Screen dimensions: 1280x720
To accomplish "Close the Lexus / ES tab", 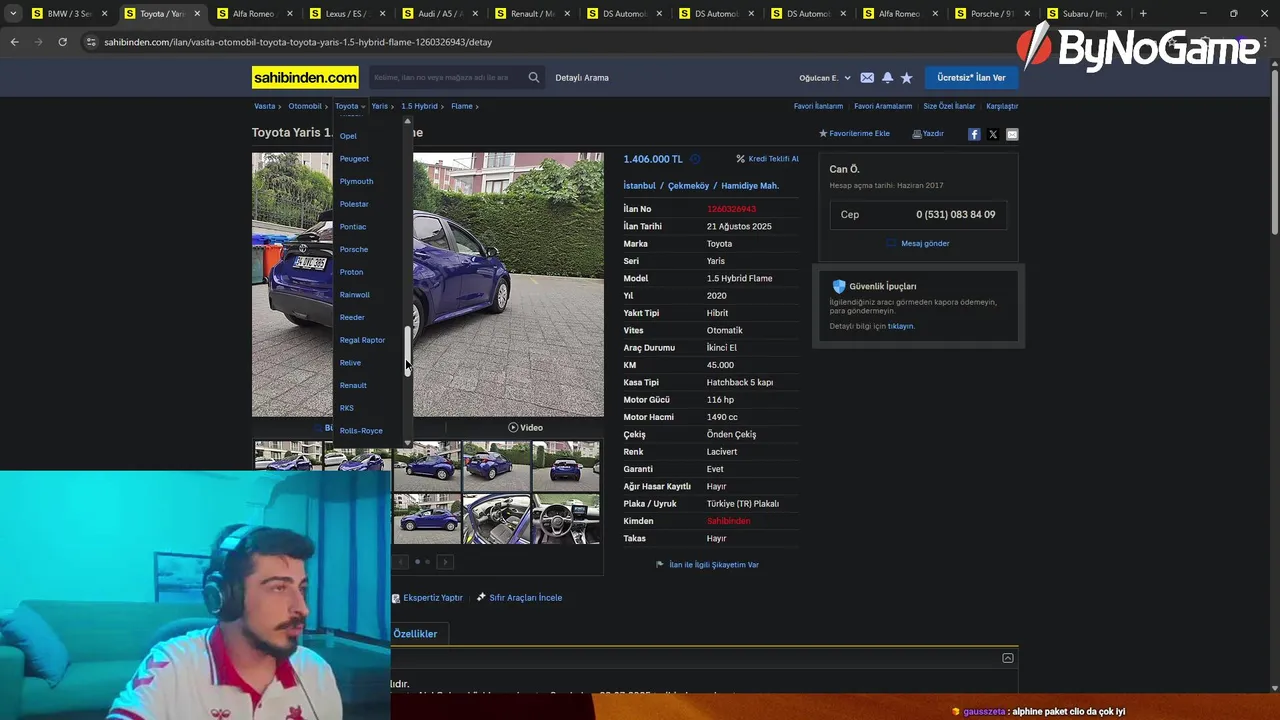I will [380, 14].
